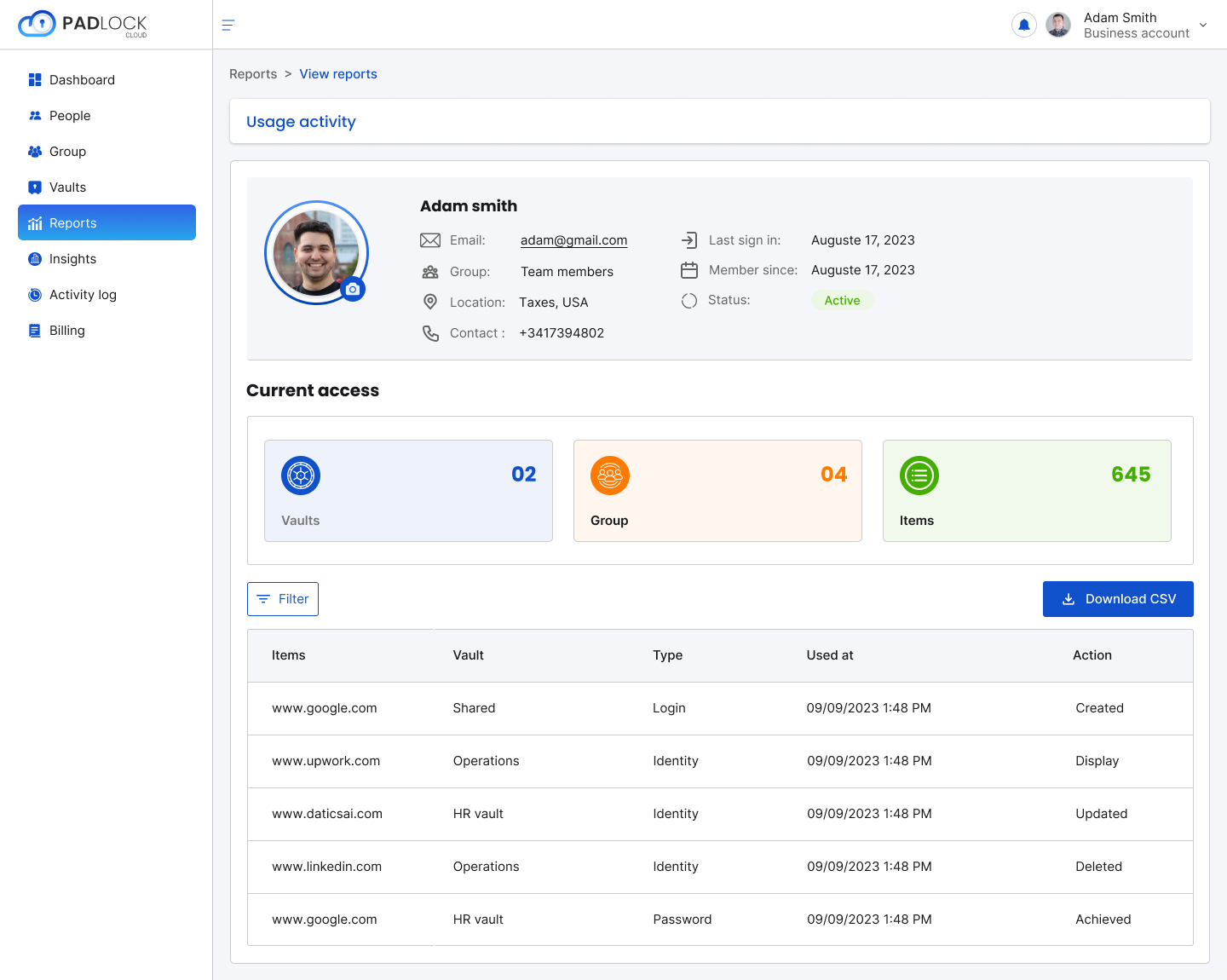Viewport: 1227px width, 980px height.
Task: Click the Location pin icon
Action: click(x=430, y=303)
